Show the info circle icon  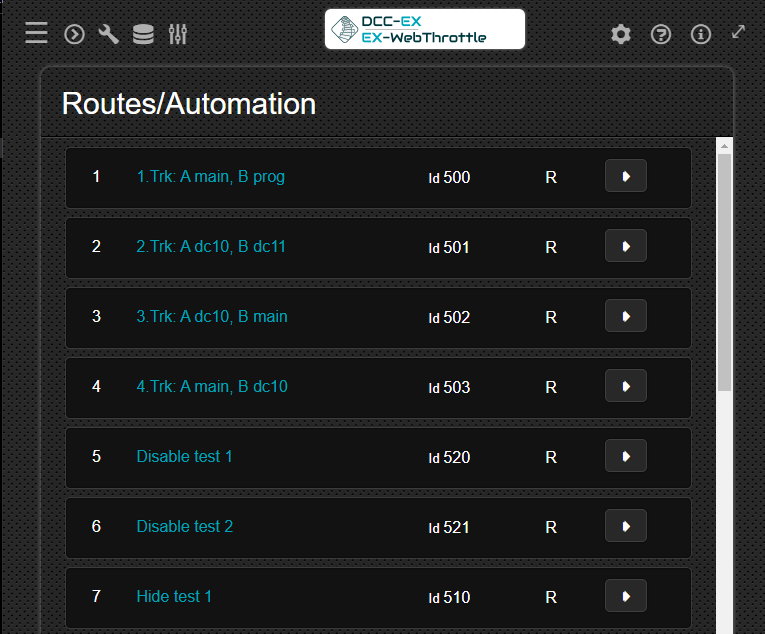tap(701, 34)
